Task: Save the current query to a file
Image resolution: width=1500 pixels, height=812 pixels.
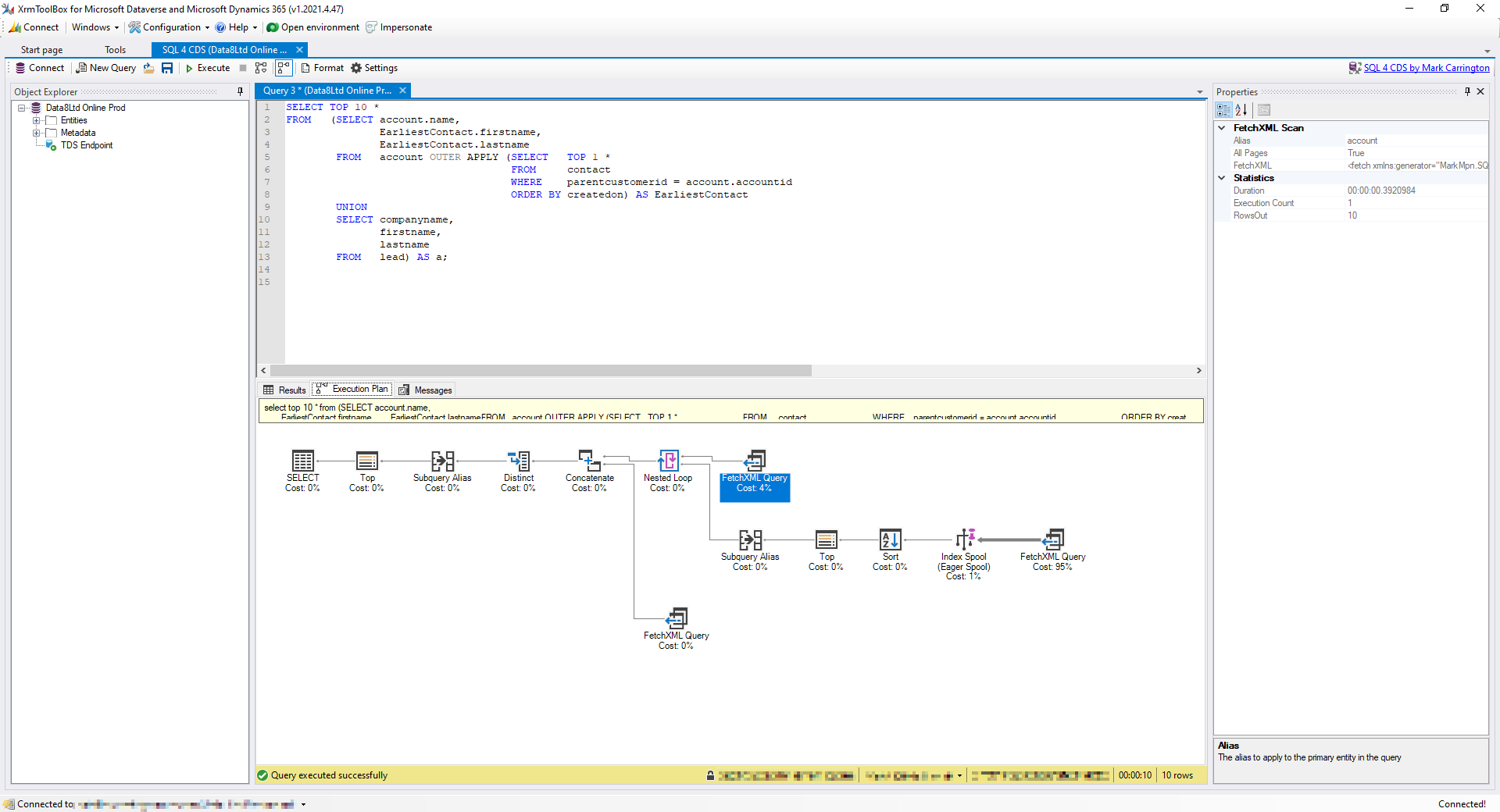Action: pyautogui.click(x=167, y=68)
